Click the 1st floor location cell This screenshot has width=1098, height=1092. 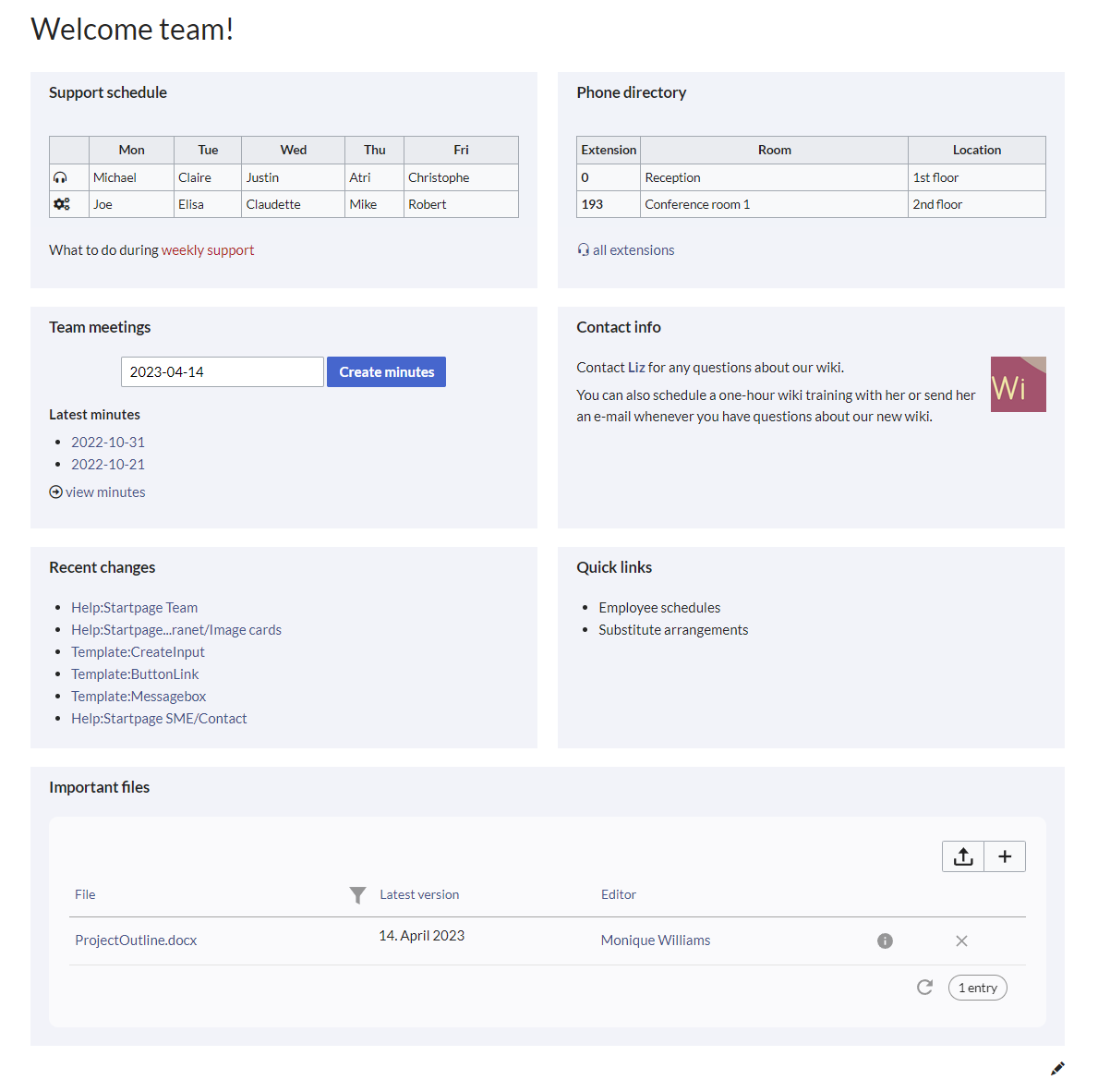click(x=977, y=178)
